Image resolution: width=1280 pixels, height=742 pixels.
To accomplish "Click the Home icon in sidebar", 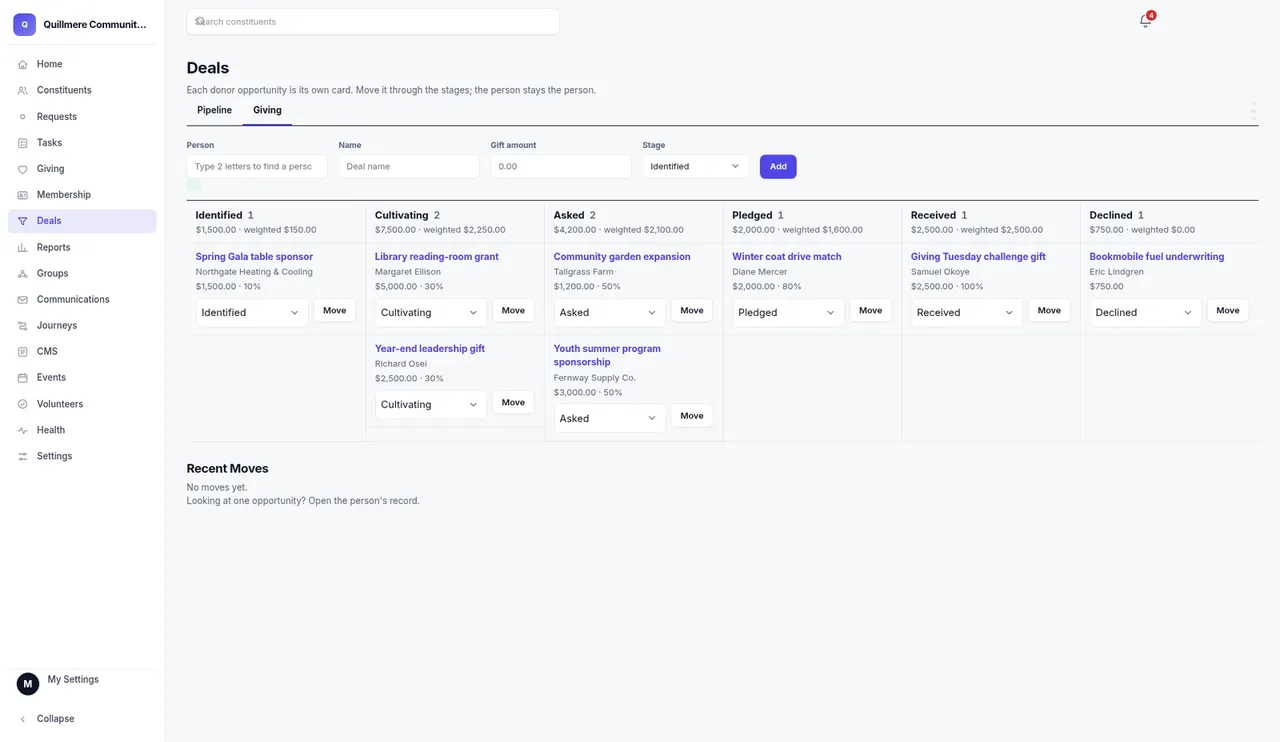I will (23, 64).
